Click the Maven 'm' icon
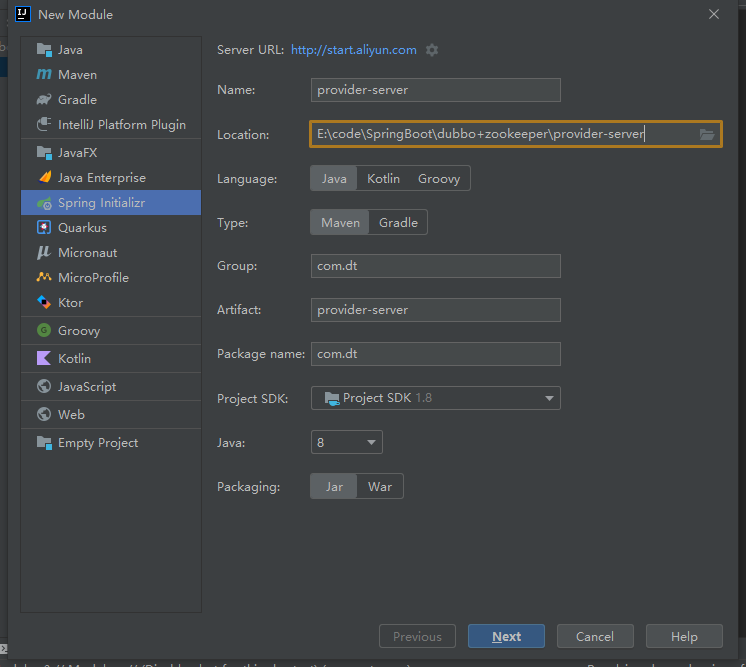The width and height of the screenshot is (746, 667). 44,74
